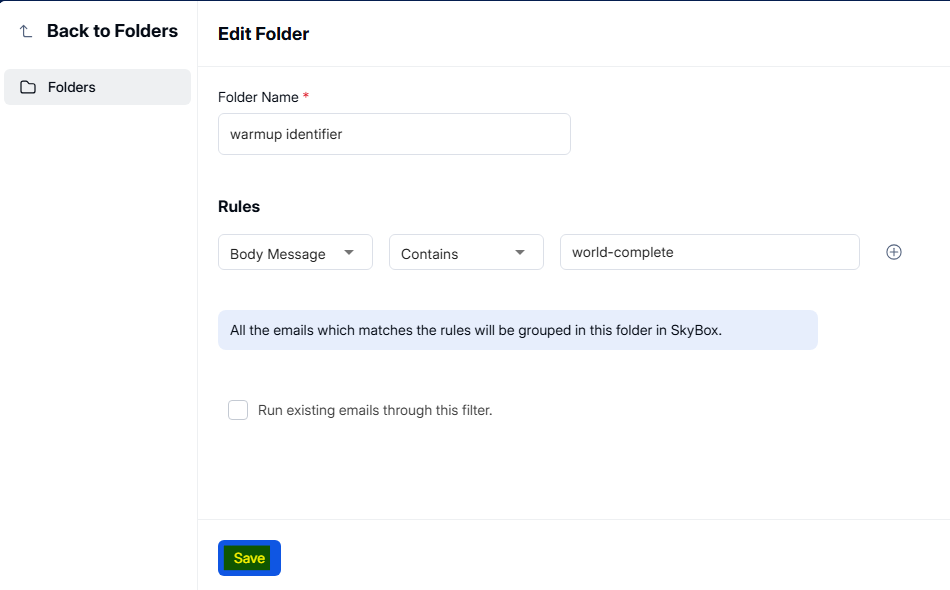The height and width of the screenshot is (590, 950).
Task: Click the folder icon in the sidebar
Action: click(28, 87)
